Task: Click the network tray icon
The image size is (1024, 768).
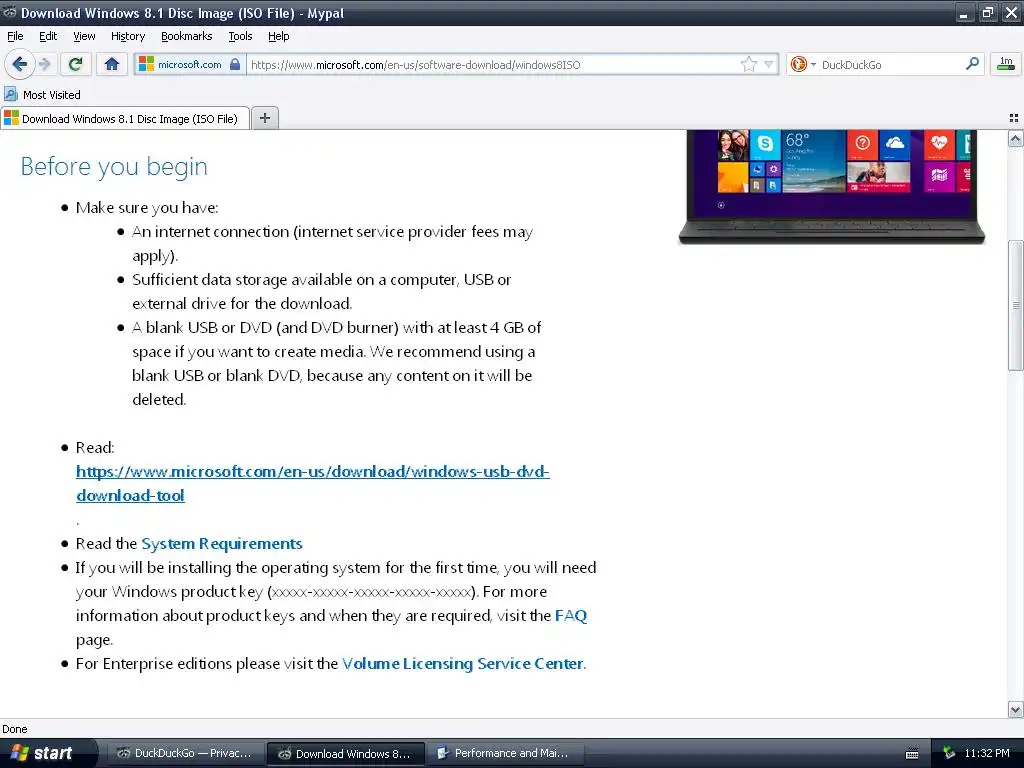Action: click(x=949, y=753)
